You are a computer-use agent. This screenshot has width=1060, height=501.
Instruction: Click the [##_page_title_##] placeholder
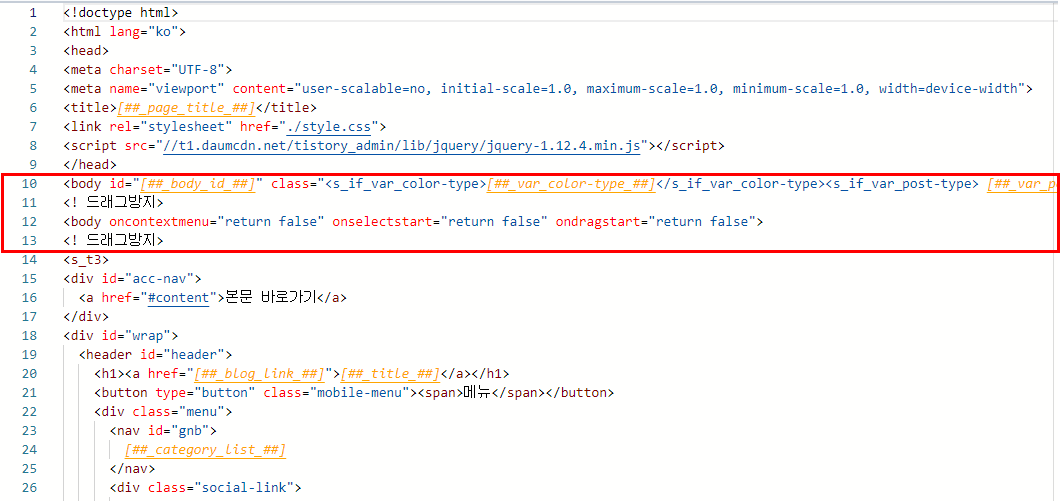(x=186, y=108)
